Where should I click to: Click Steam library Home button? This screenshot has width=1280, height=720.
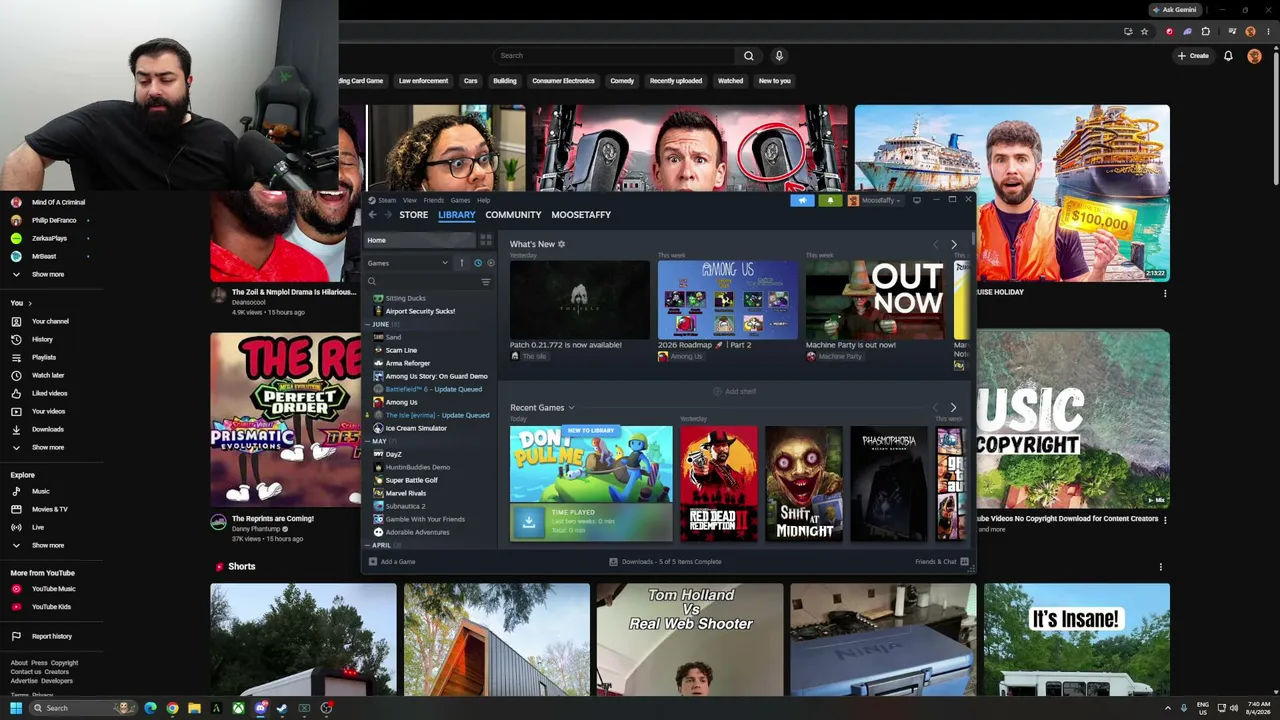420,240
